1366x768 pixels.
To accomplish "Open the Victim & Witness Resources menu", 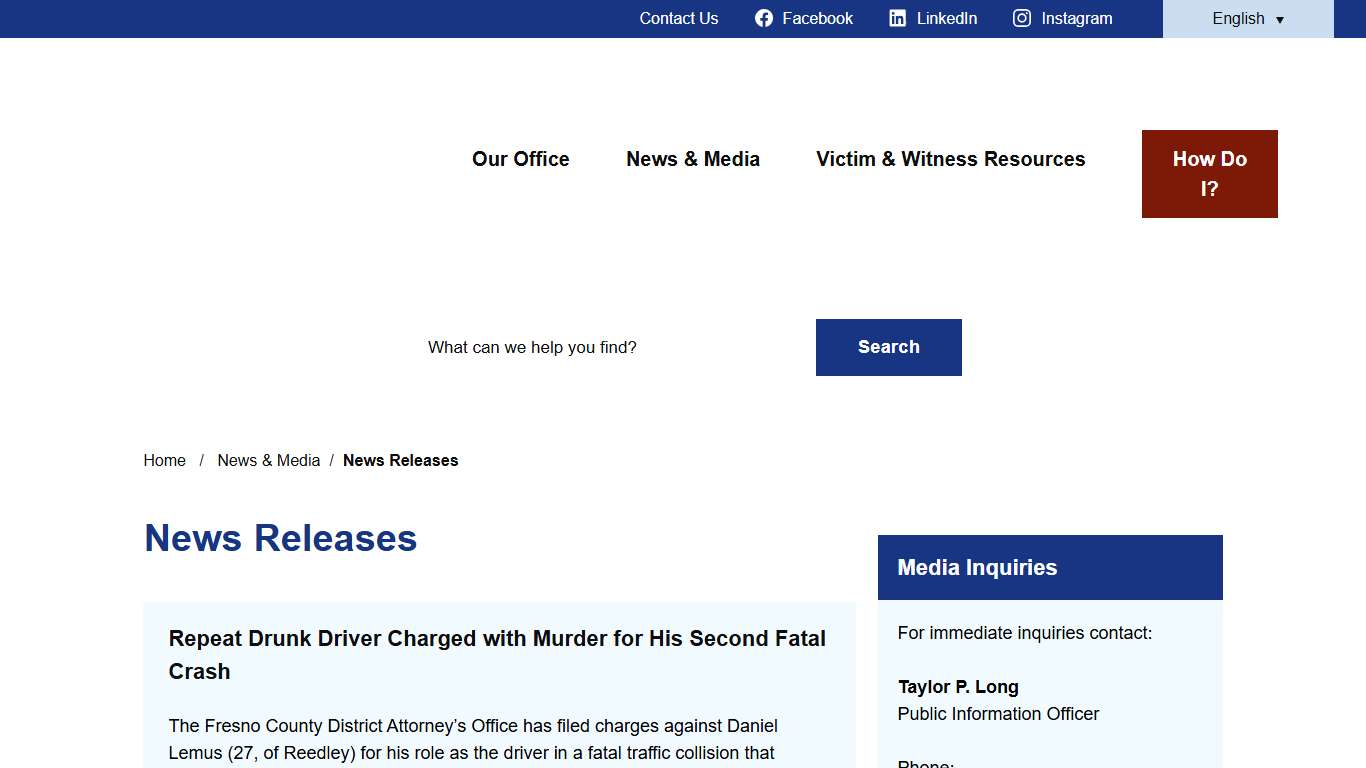I will point(950,159).
